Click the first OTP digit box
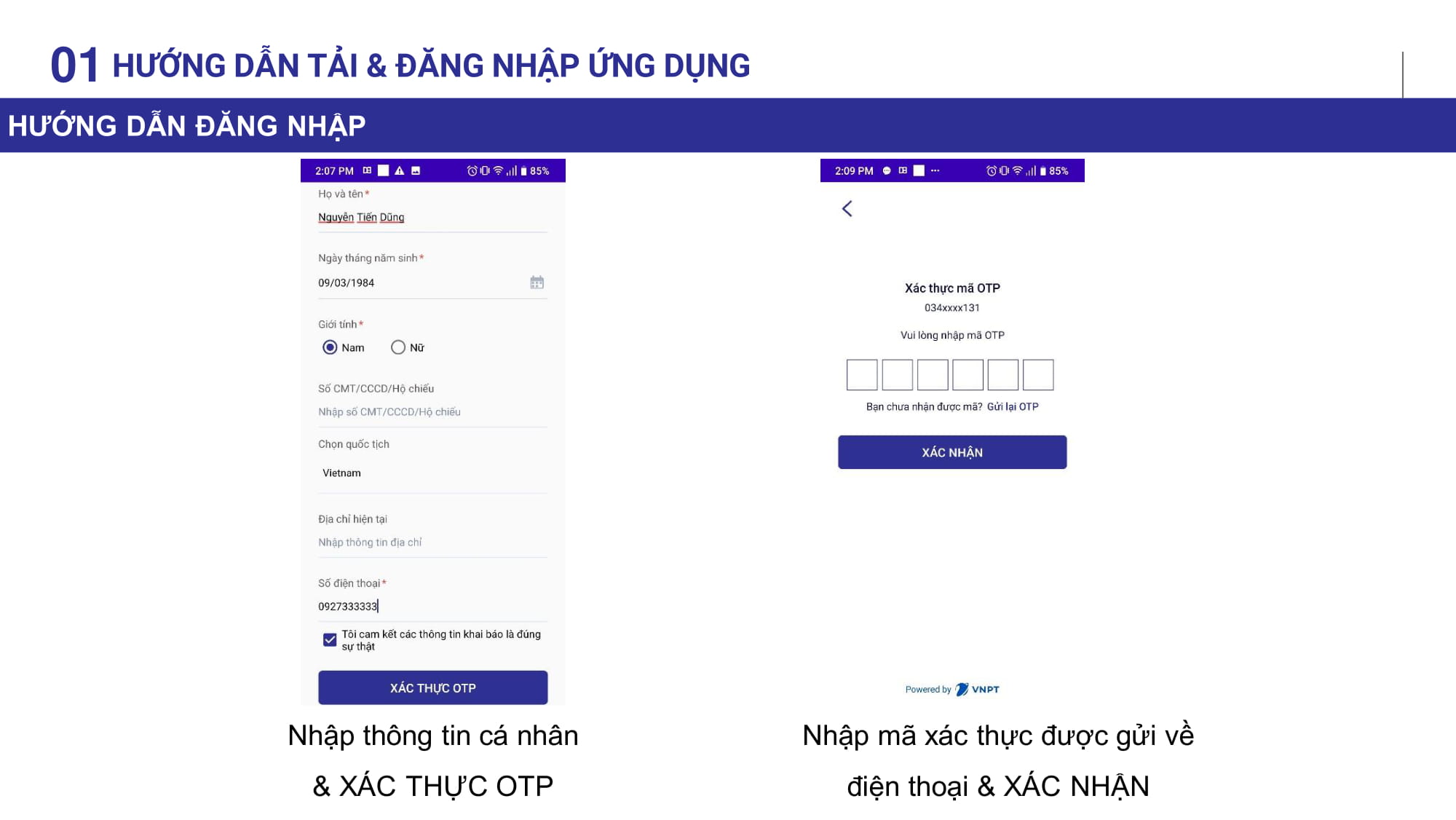1456x820 pixels. (x=862, y=375)
